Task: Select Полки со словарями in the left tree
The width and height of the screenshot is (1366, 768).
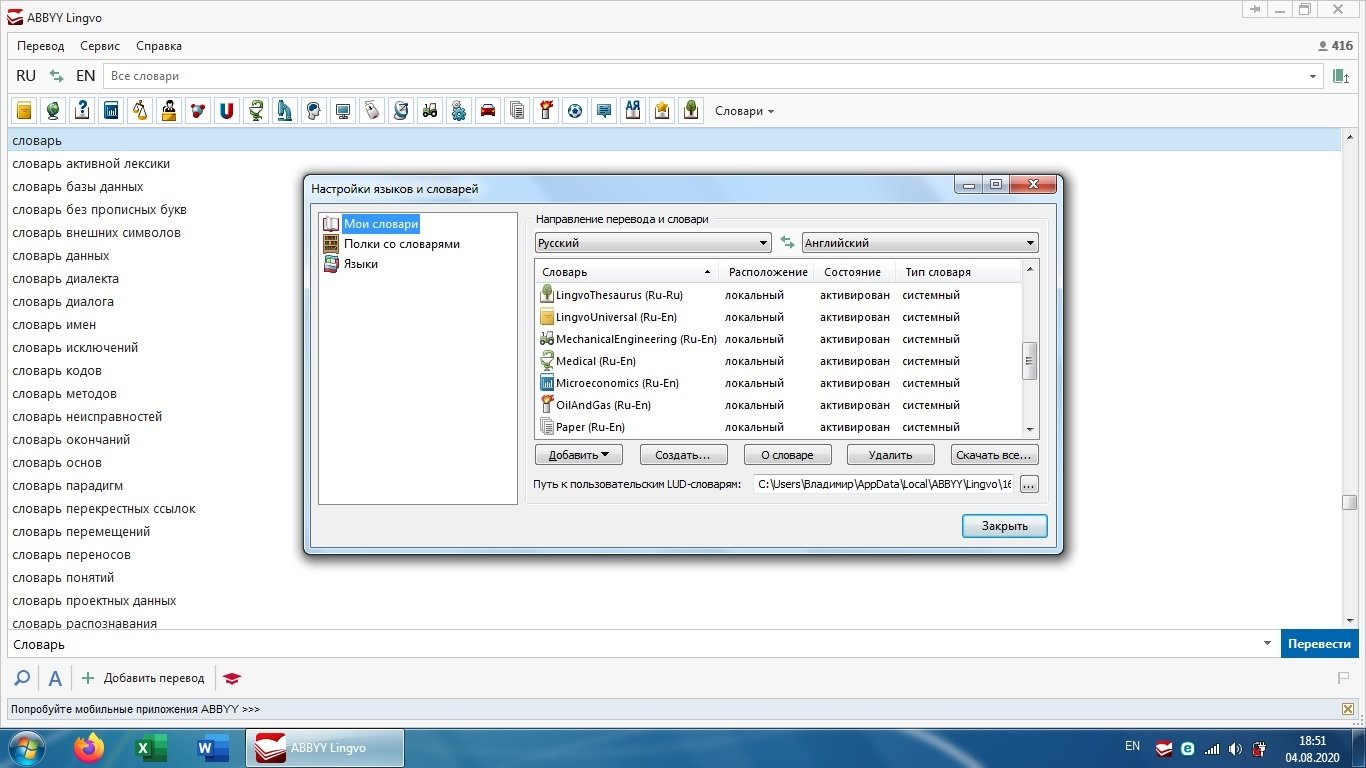Action: coord(401,244)
